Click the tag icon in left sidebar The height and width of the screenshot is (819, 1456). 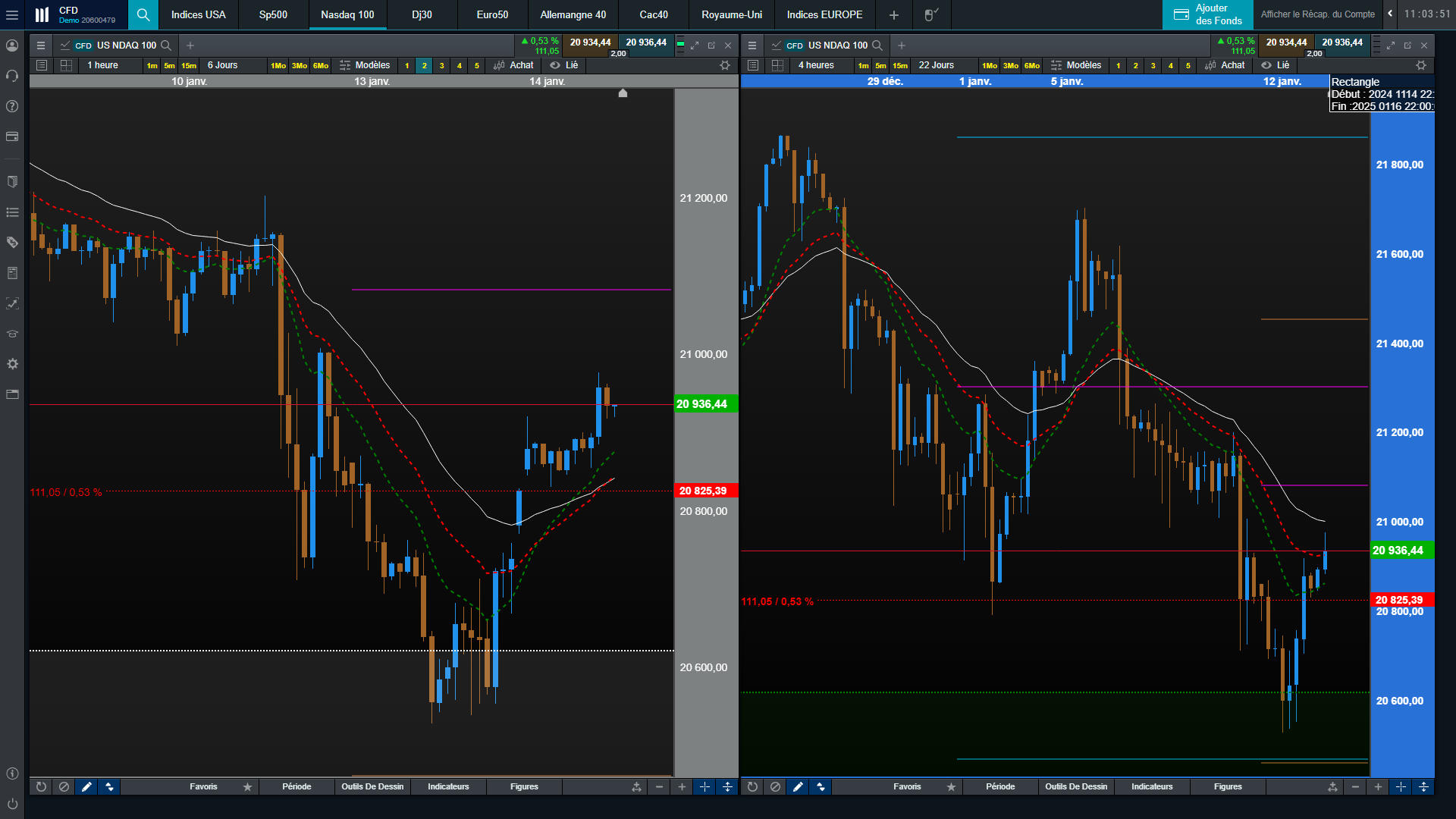point(12,243)
